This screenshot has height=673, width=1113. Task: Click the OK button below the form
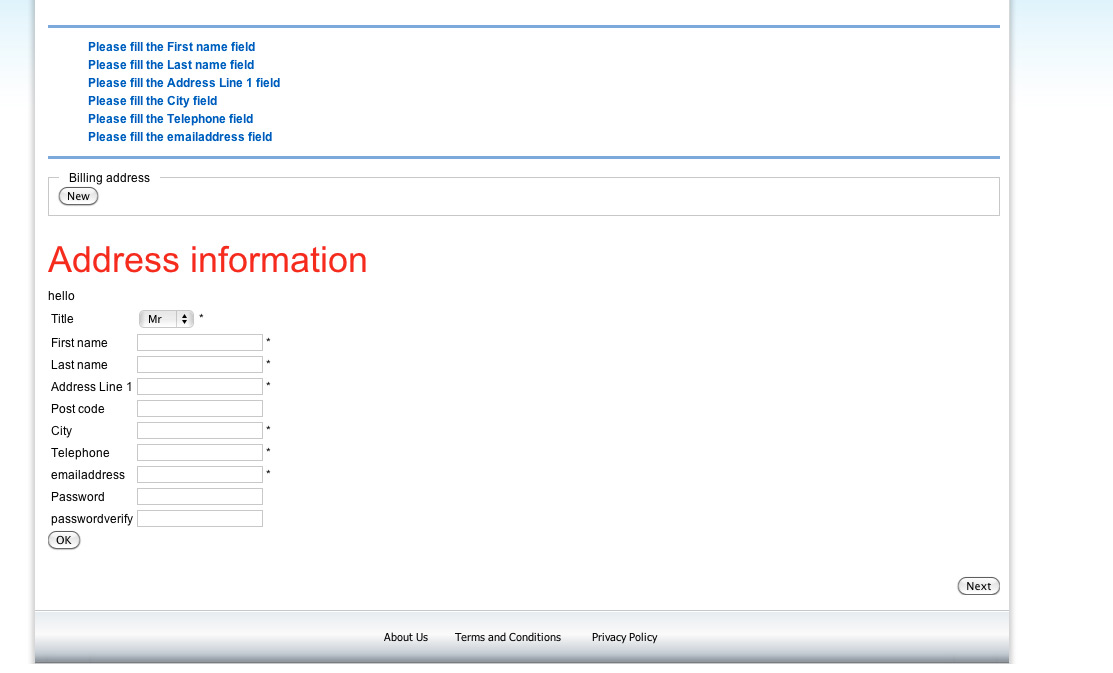pos(64,540)
